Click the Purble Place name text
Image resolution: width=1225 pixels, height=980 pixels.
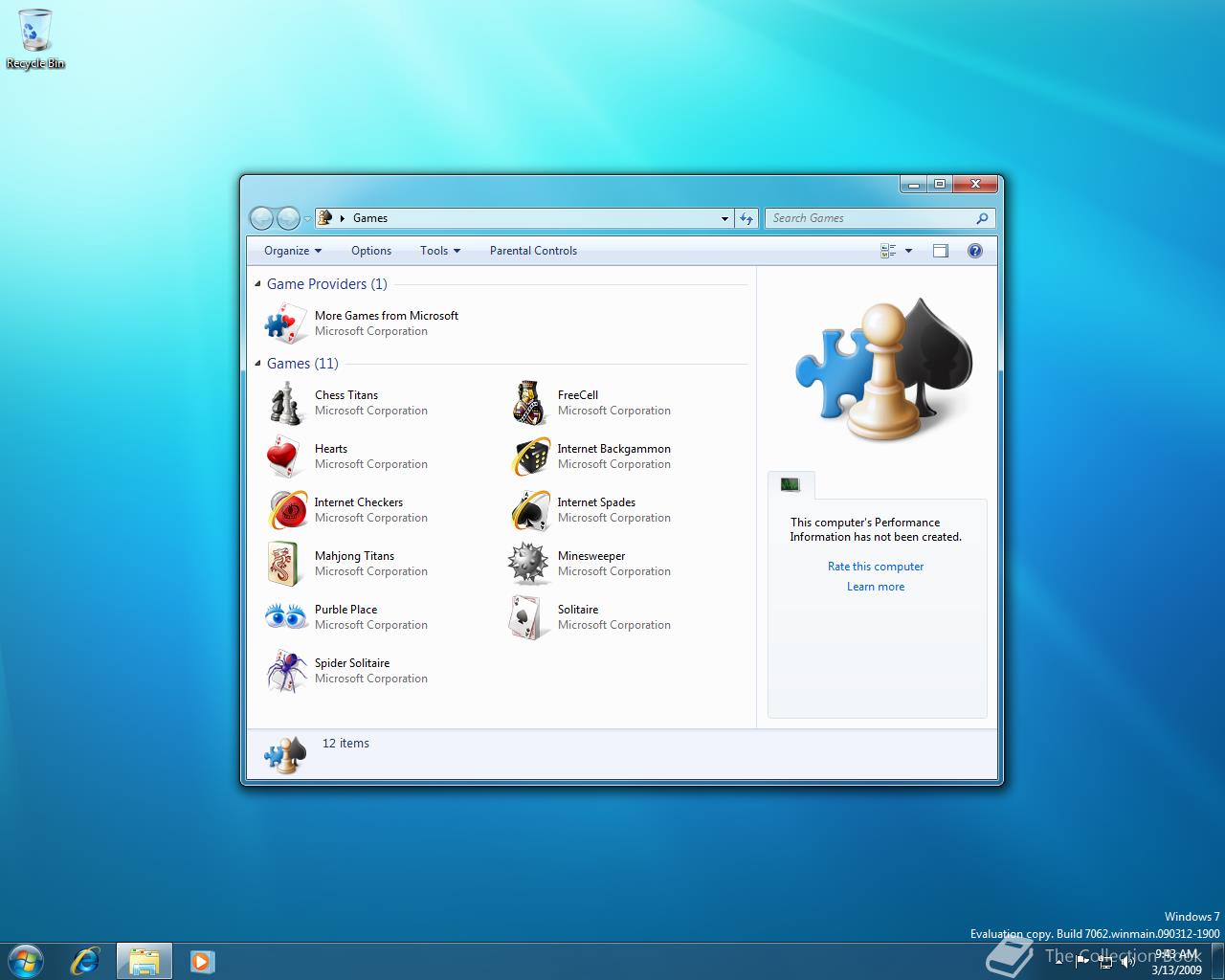click(345, 610)
